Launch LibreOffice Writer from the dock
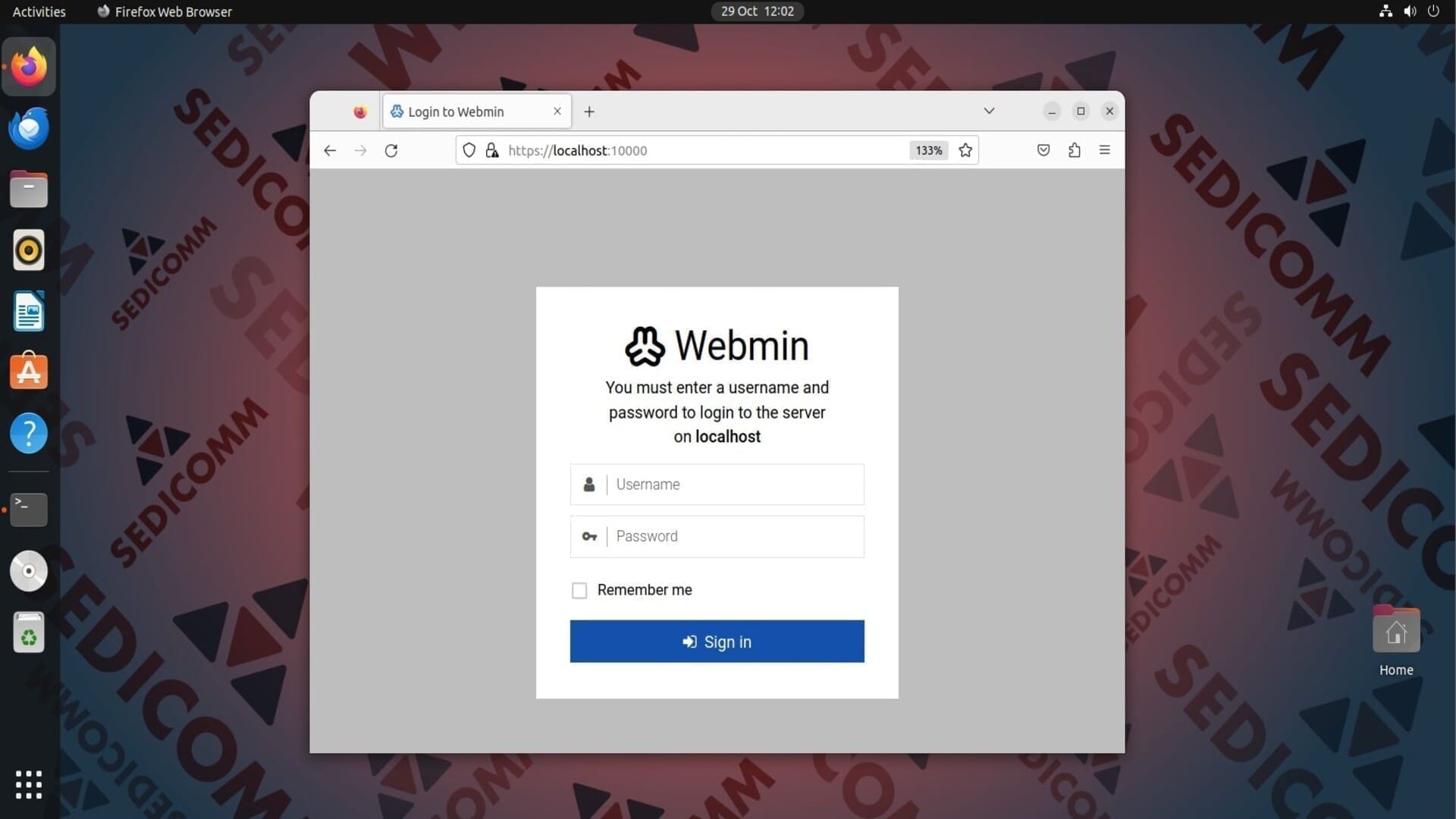The width and height of the screenshot is (1456, 819). point(29,311)
